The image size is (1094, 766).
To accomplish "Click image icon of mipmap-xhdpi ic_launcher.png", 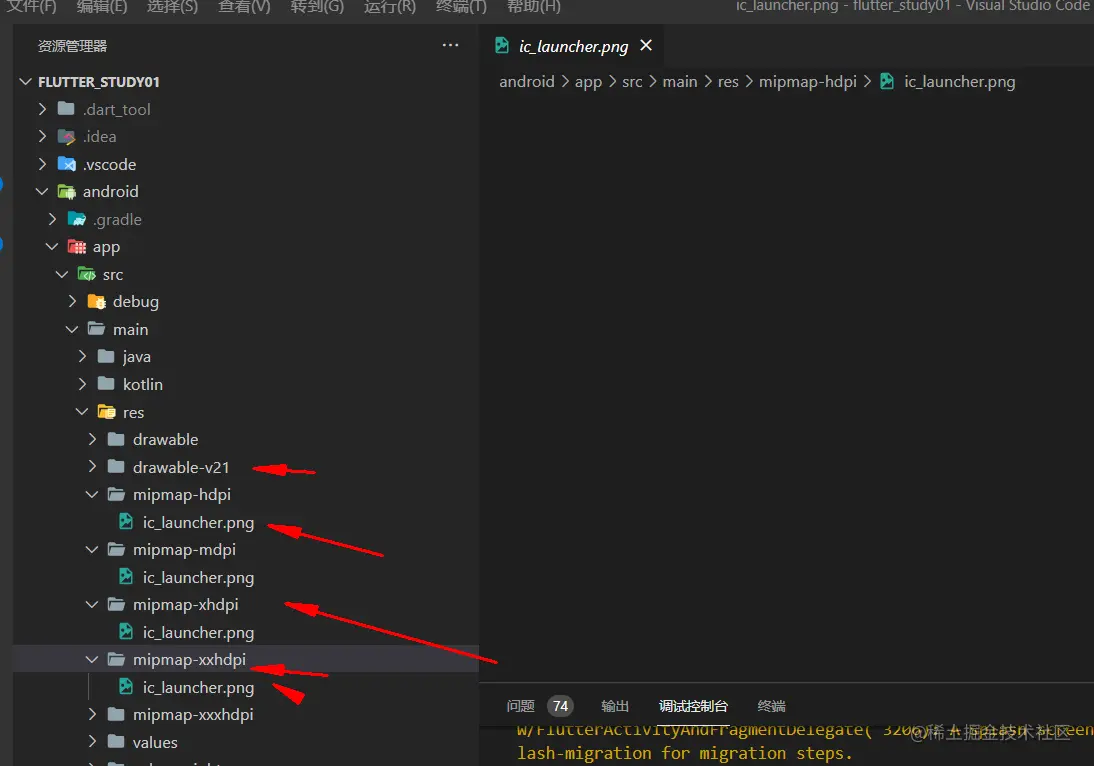I will pyautogui.click(x=126, y=632).
